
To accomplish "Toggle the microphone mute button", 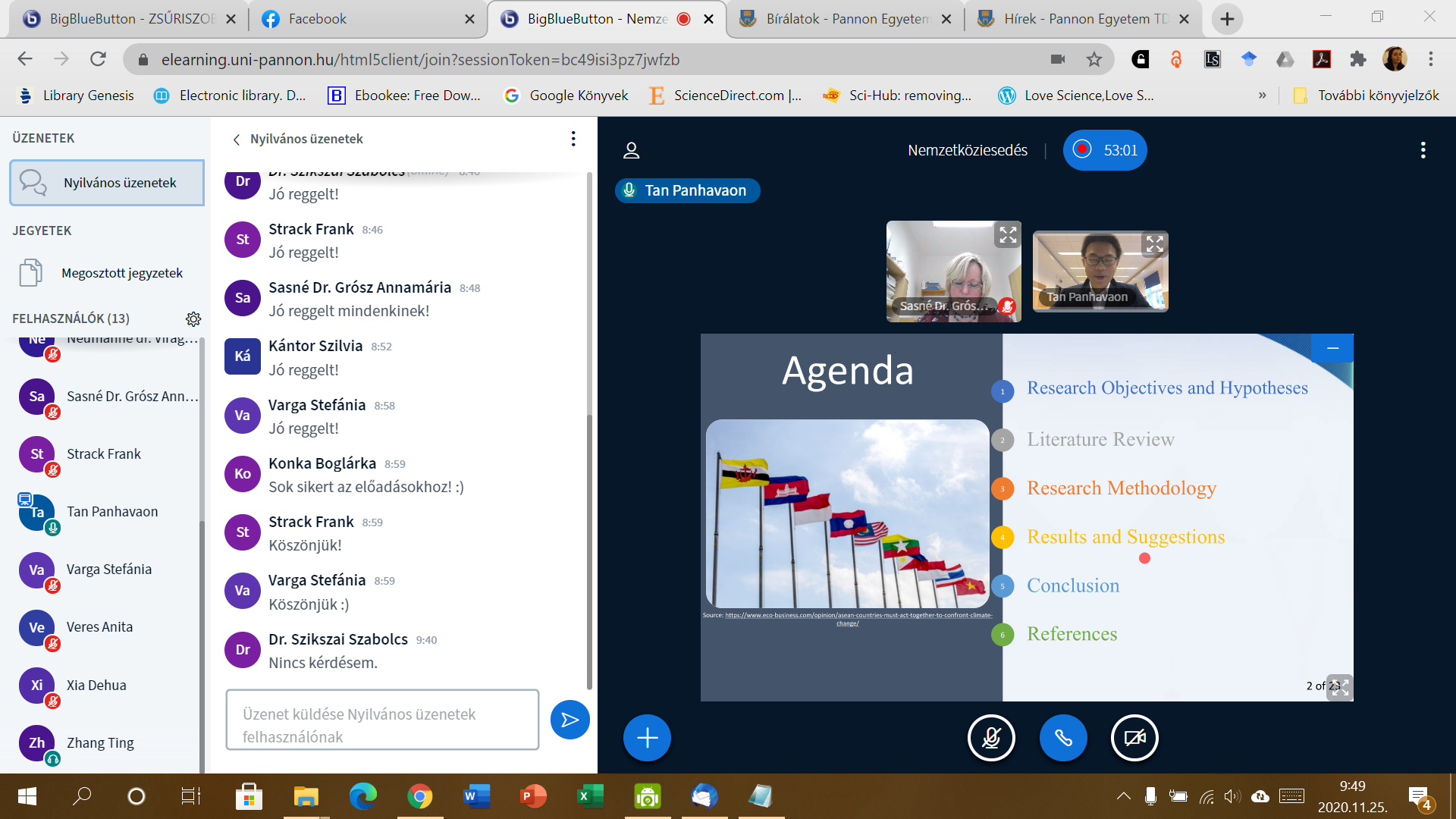I will pyautogui.click(x=991, y=737).
